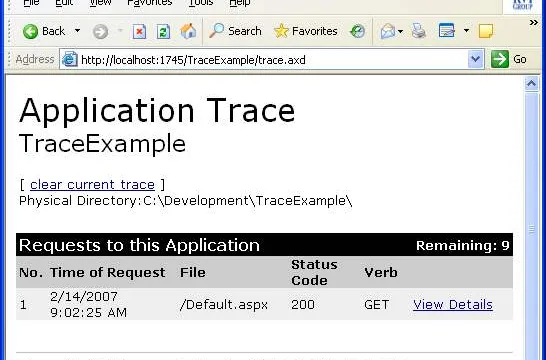Open the Favorites star pane
Viewport: 546px width, 360px height.
coord(305,31)
